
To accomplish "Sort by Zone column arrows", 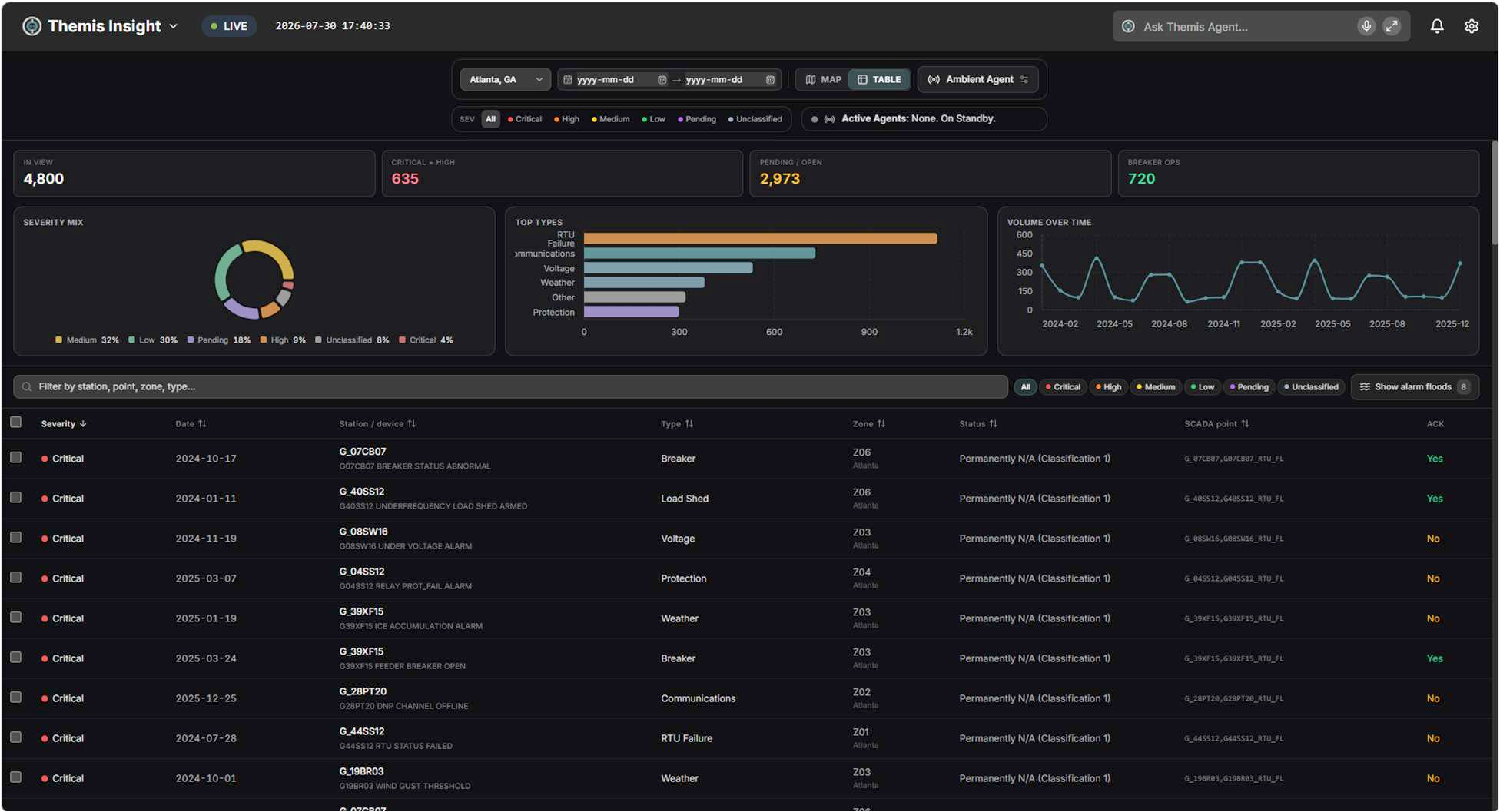I will coord(881,423).
